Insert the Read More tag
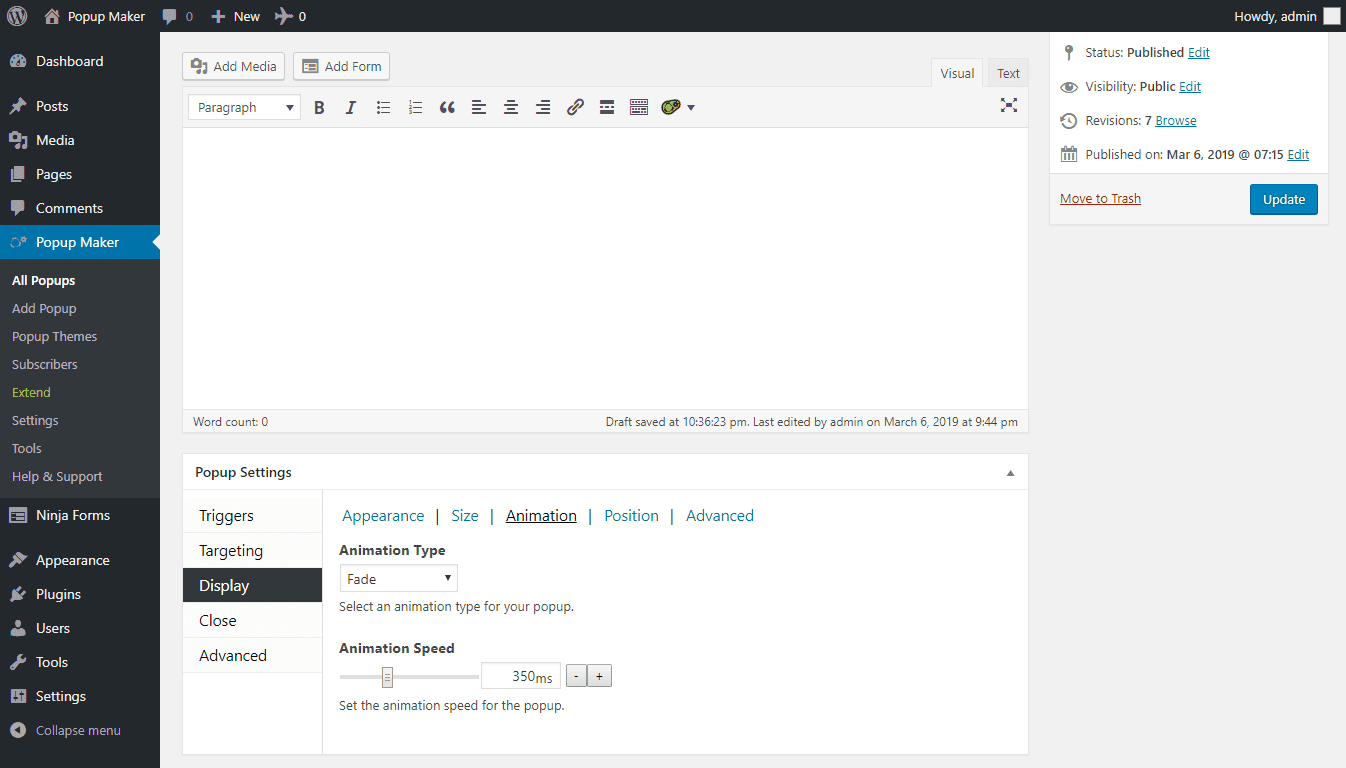The height and width of the screenshot is (768, 1346). 607,107
